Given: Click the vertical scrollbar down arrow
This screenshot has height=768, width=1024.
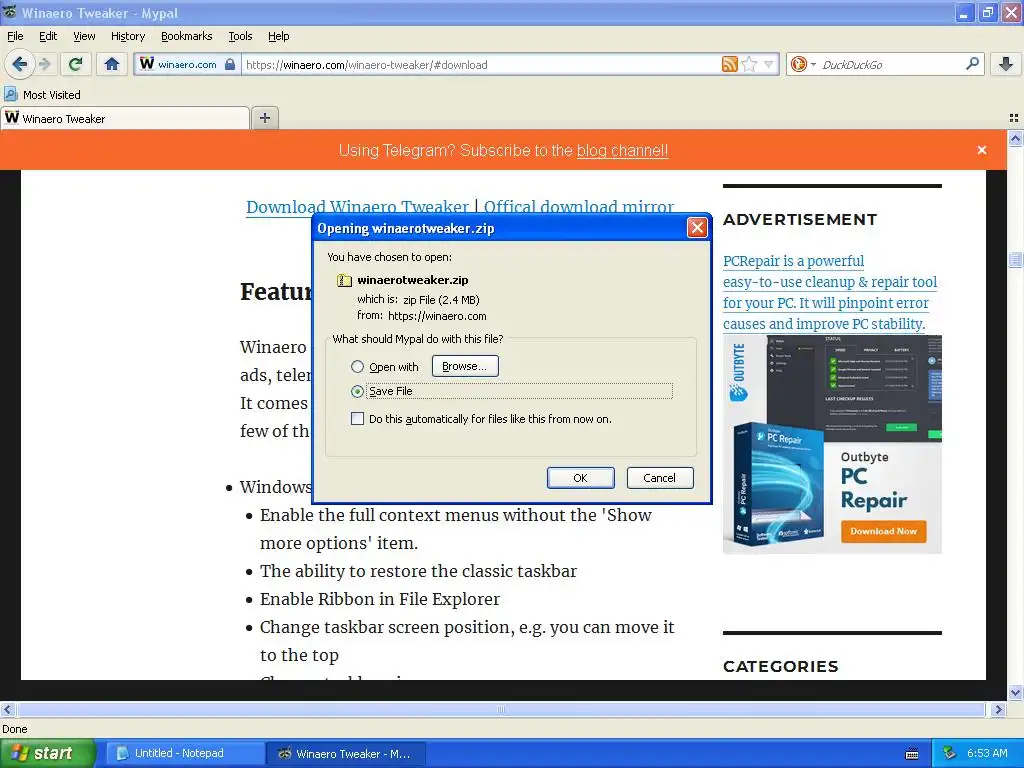Looking at the screenshot, I should [1015, 692].
